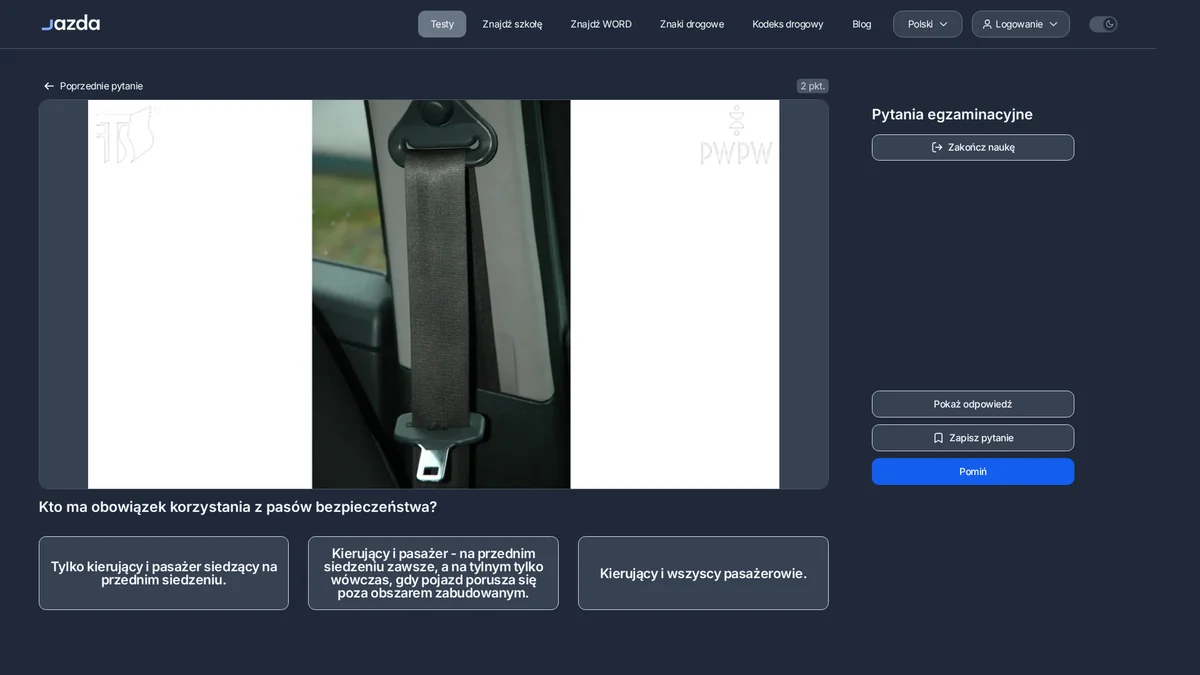Open the Znajdź WORD menu item
The height and width of the screenshot is (675, 1200).
tap(601, 24)
